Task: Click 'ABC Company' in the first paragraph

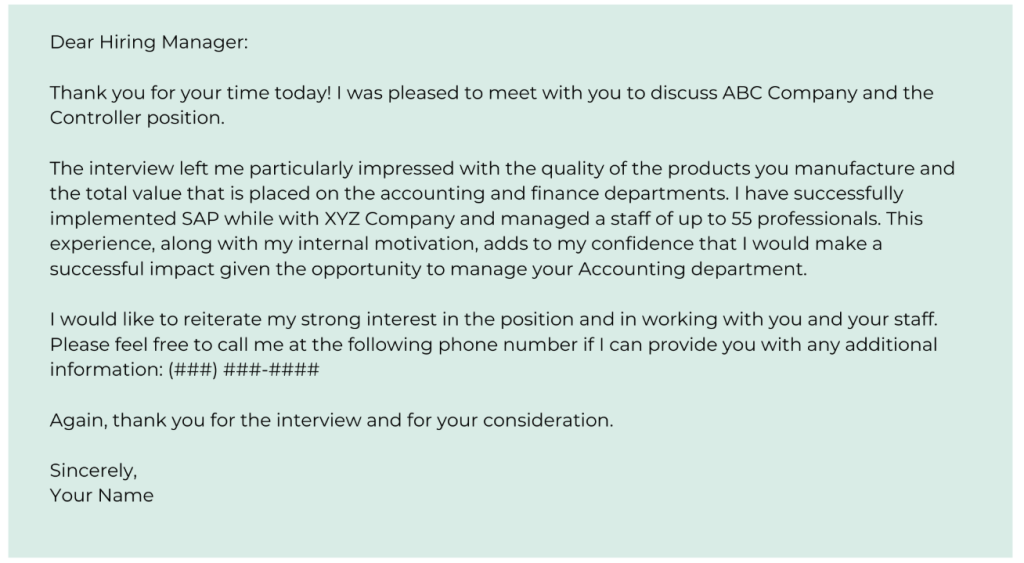Action: pyautogui.click(x=789, y=93)
